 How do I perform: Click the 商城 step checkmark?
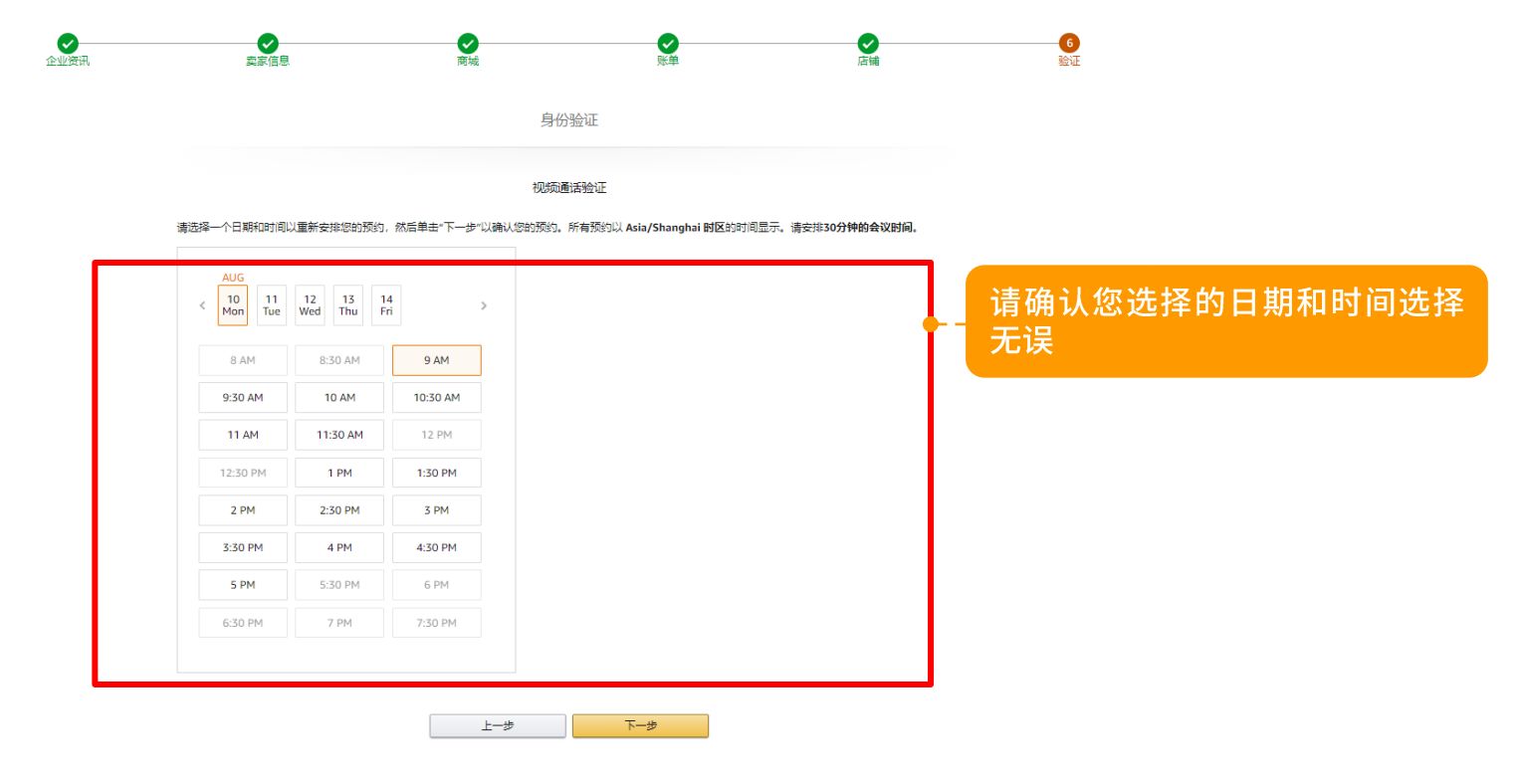click(468, 44)
